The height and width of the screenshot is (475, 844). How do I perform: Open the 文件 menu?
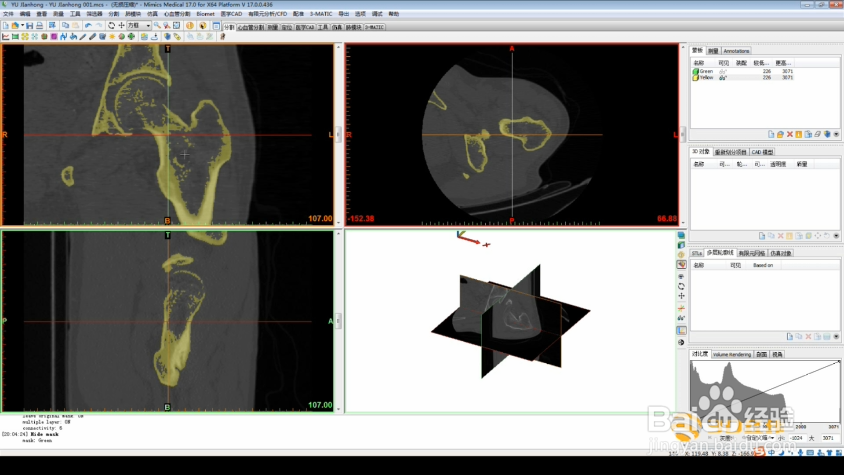[x=8, y=14]
